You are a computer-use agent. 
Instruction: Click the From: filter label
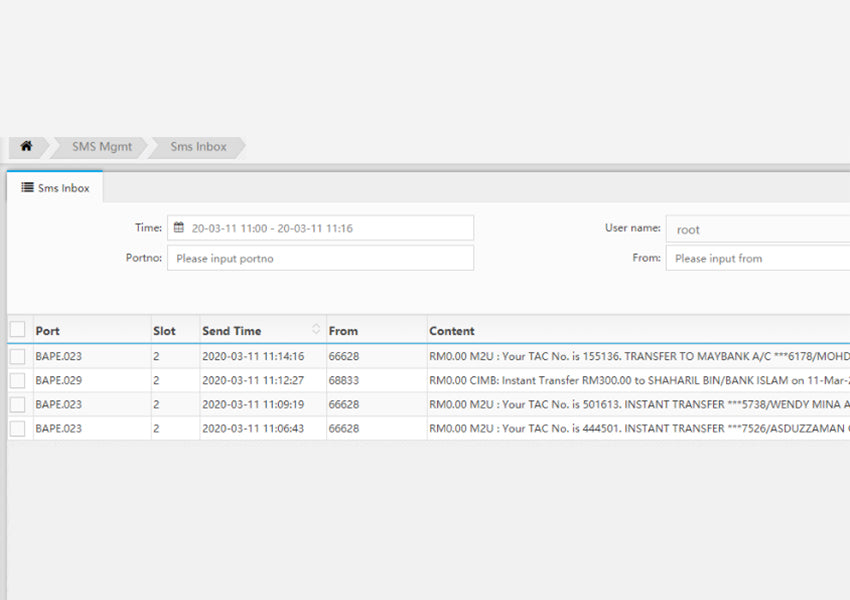(647, 258)
